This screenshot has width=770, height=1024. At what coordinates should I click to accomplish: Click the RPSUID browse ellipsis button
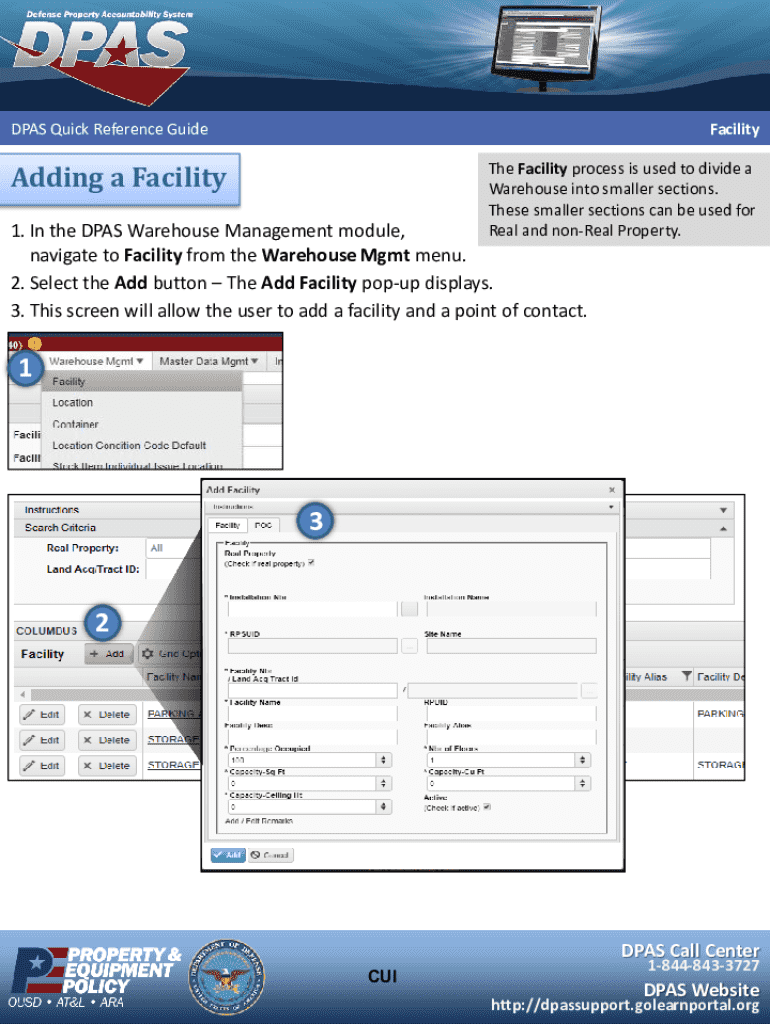pos(409,646)
